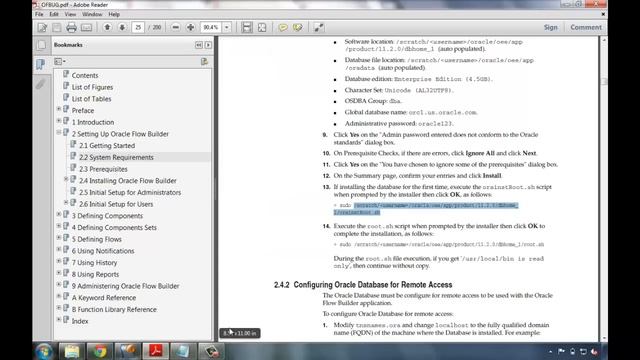
Task: Expand 4 Defining Components Sets bookmark
Action: [59, 226]
